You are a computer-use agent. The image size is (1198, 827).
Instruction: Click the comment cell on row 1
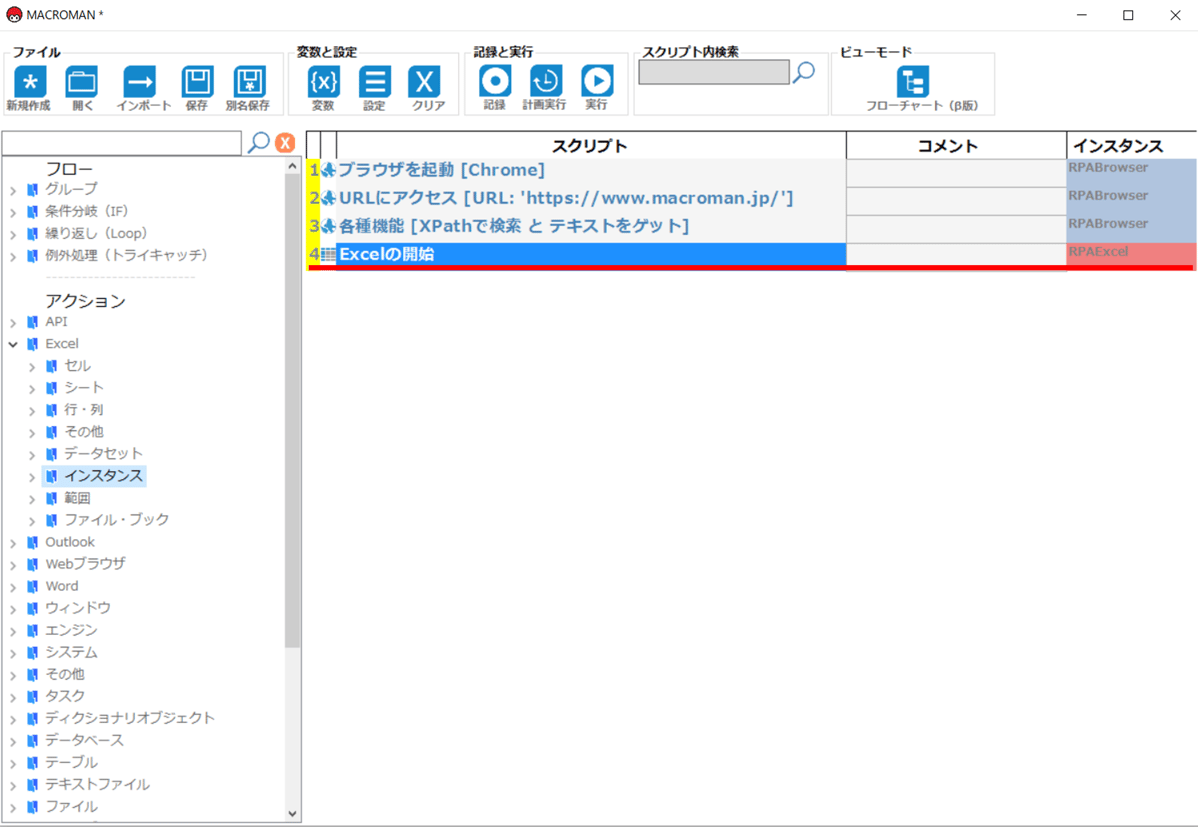[x=956, y=173]
